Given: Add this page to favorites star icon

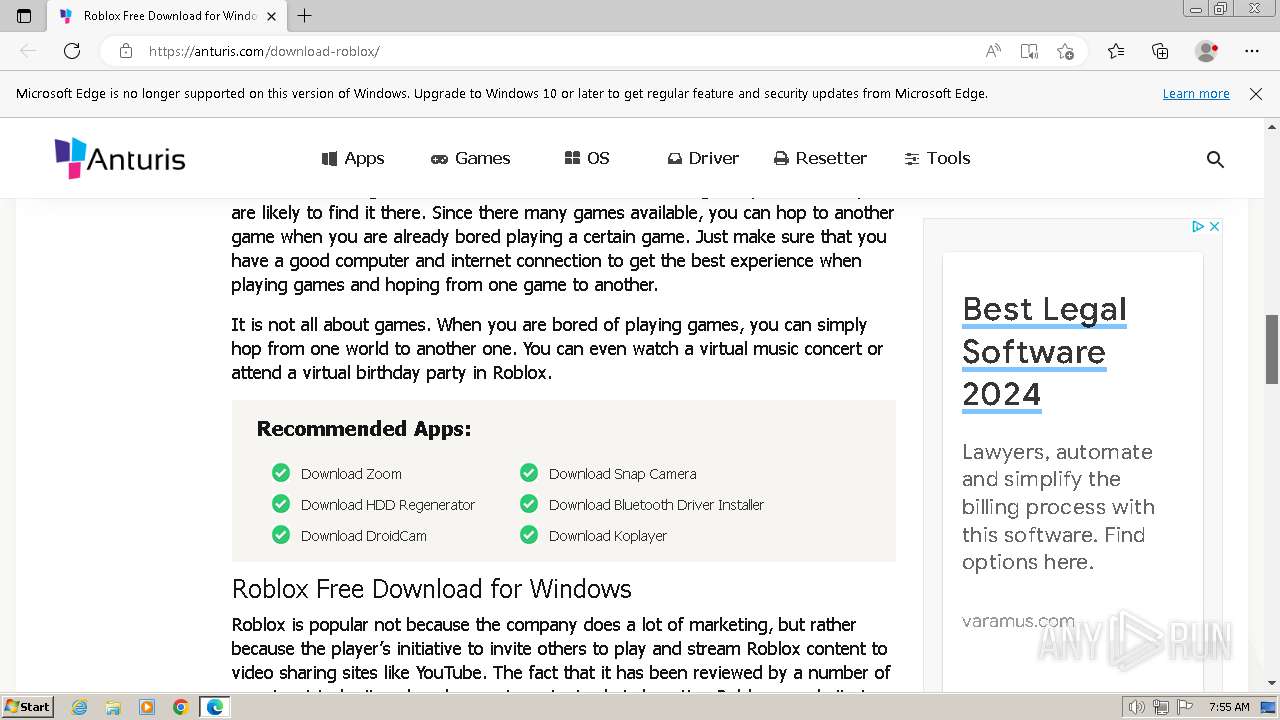Looking at the screenshot, I should click(1066, 51).
